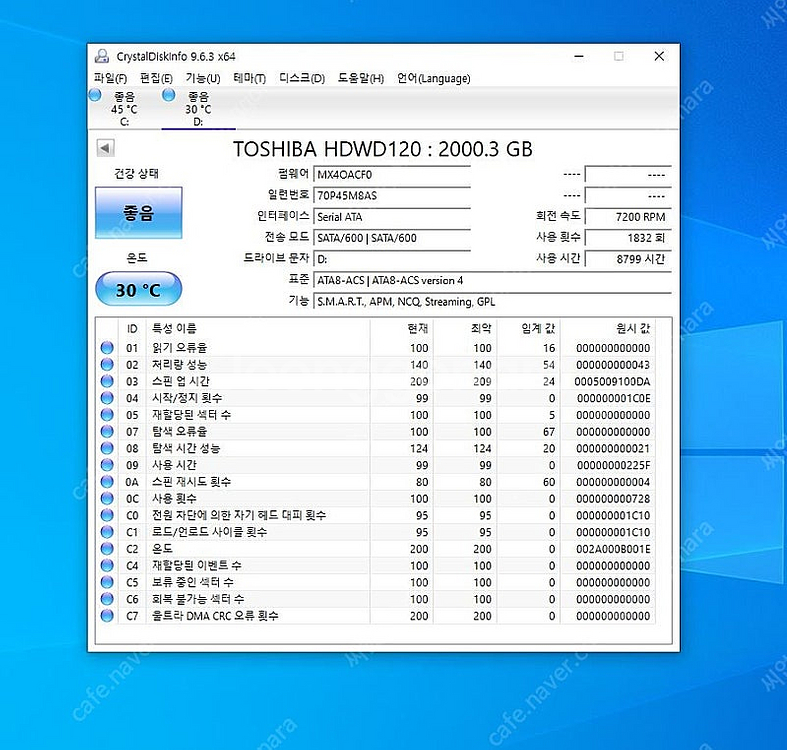Open the 테마(T) menu
Image resolution: width=787 pixels, height=750 pixels.
pyautogui.click(x=249, y=78)
